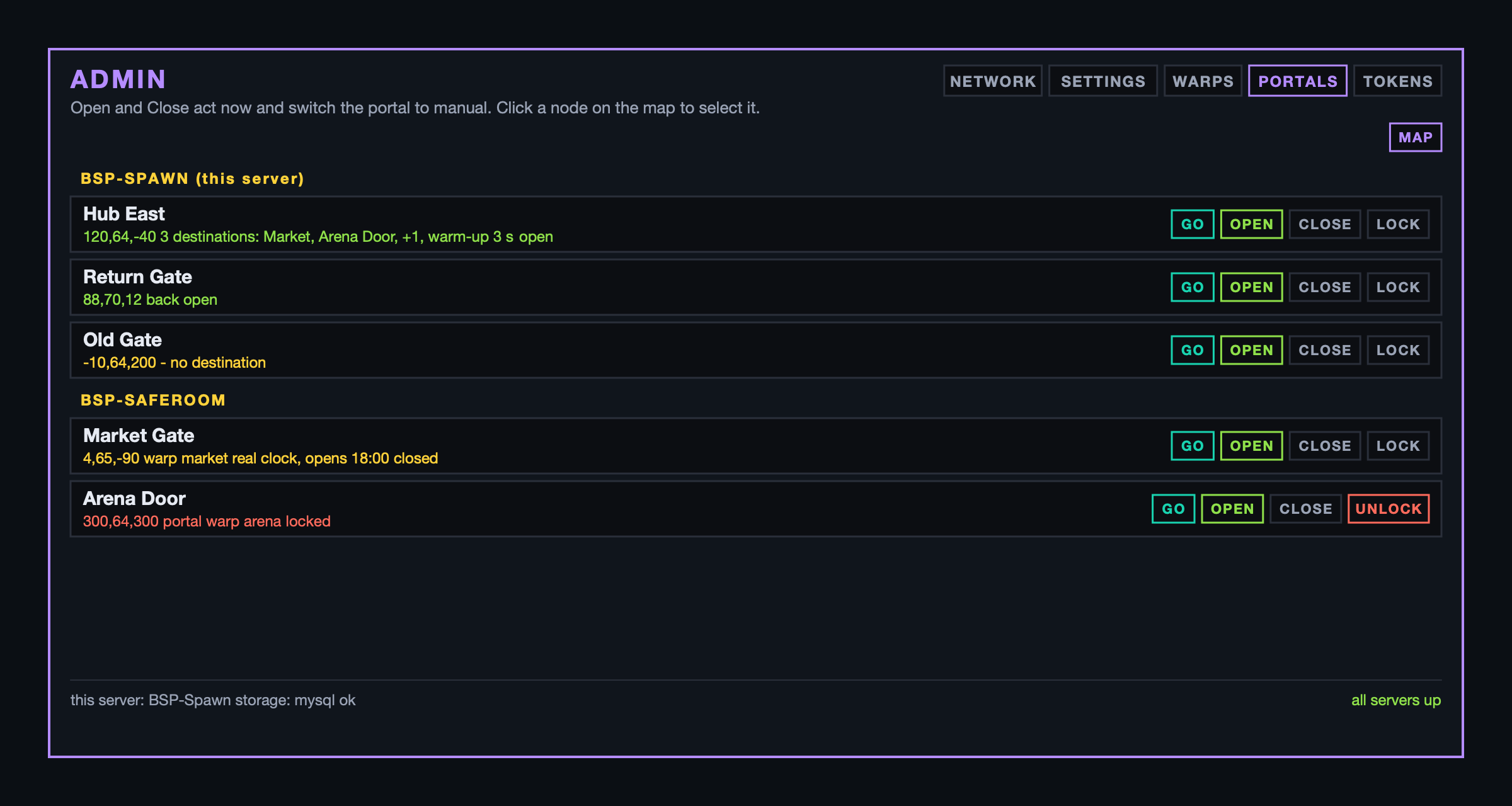Lock the Market Gate portal
The image size is (1512, 806).
(x=1398, y=446)
